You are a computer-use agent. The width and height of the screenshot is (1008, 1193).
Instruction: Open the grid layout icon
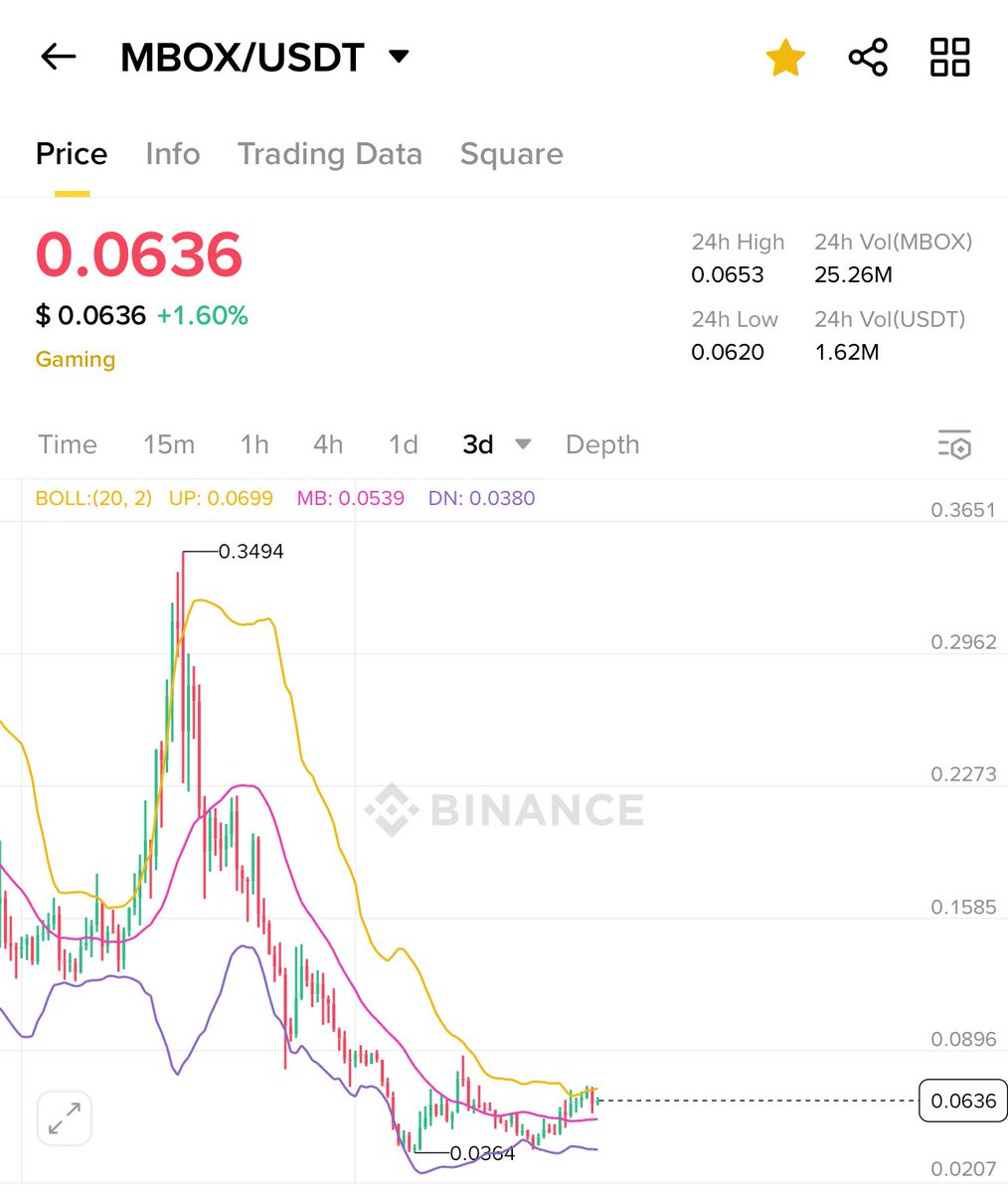click(x=949, y=58)
